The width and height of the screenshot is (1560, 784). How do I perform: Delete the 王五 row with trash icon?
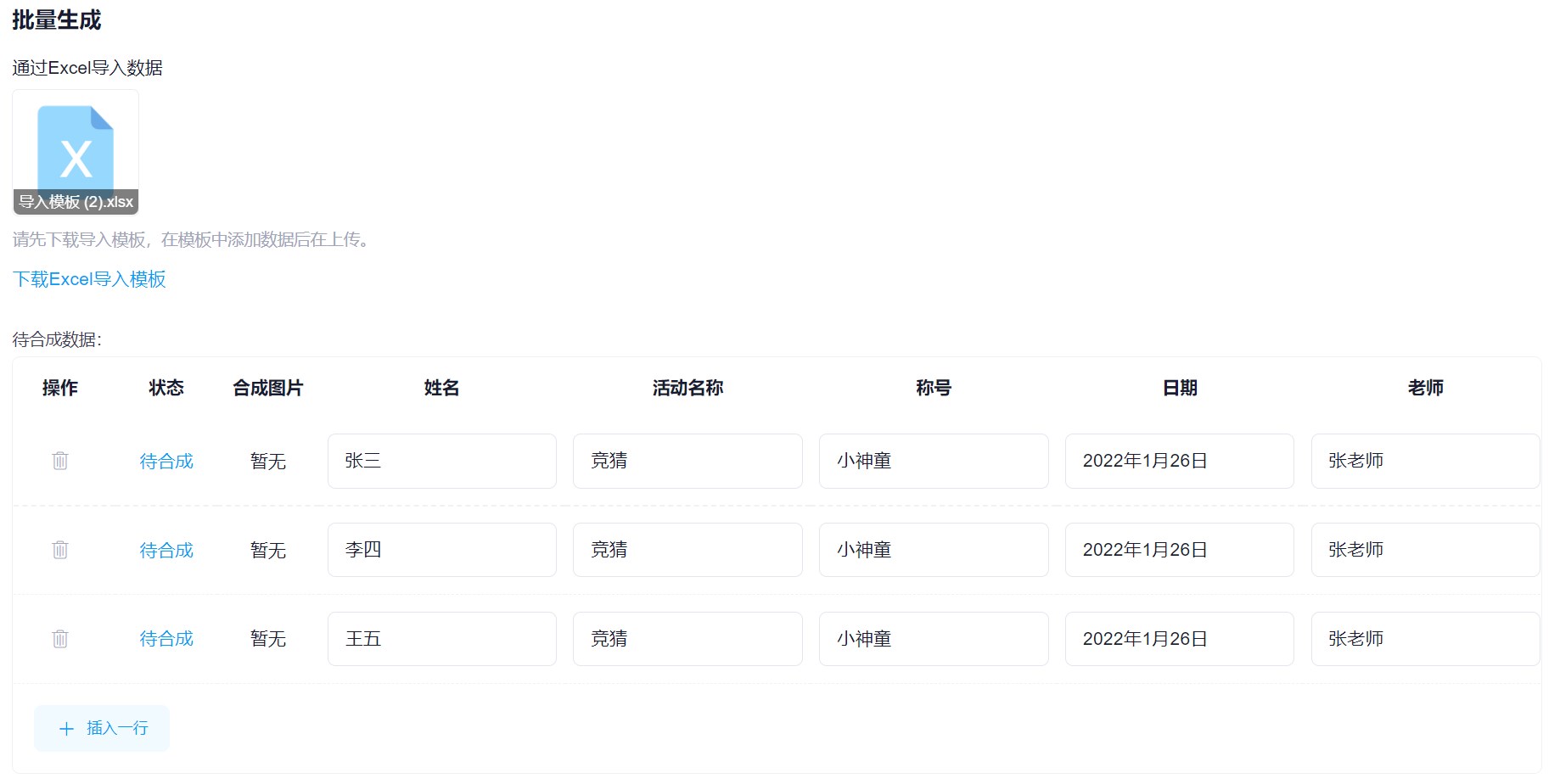[60, 639]
